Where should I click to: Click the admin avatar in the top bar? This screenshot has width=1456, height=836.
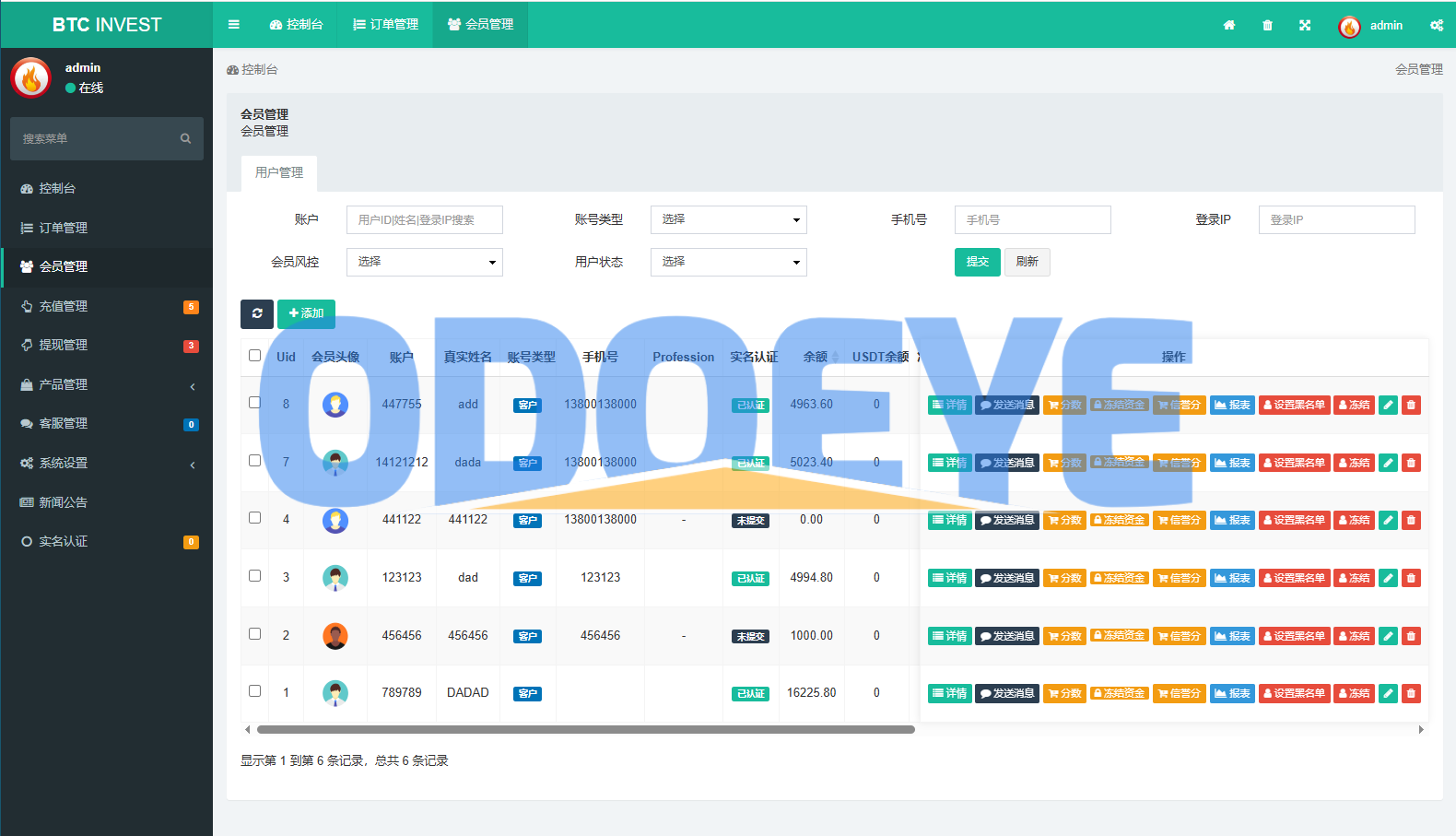[x=1349, y=26]
